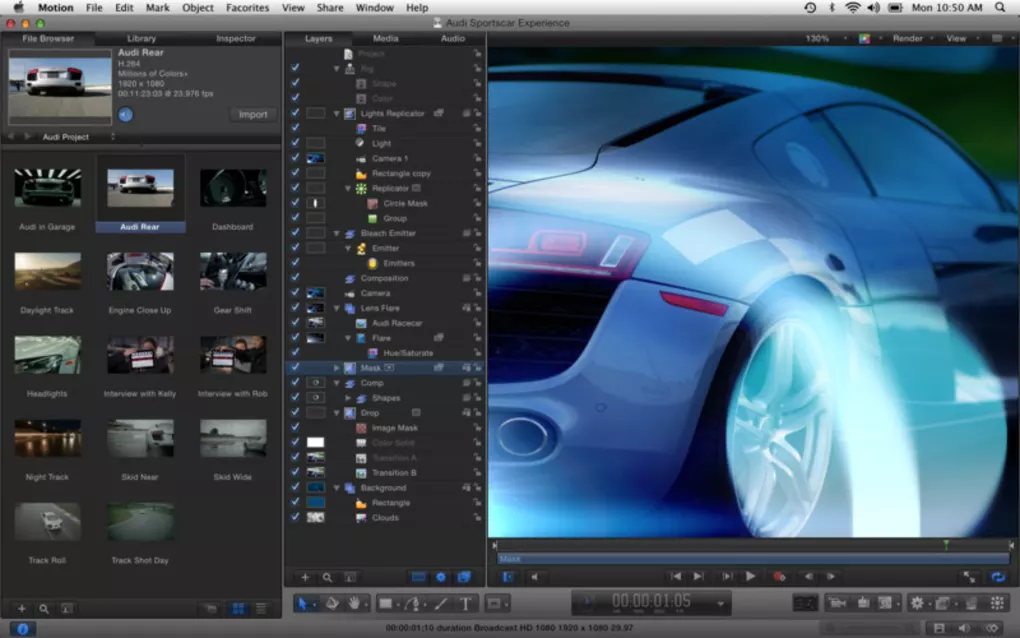The image size is (1020, 638).
Task: Click the red Record button
Action: click(779, 576)
